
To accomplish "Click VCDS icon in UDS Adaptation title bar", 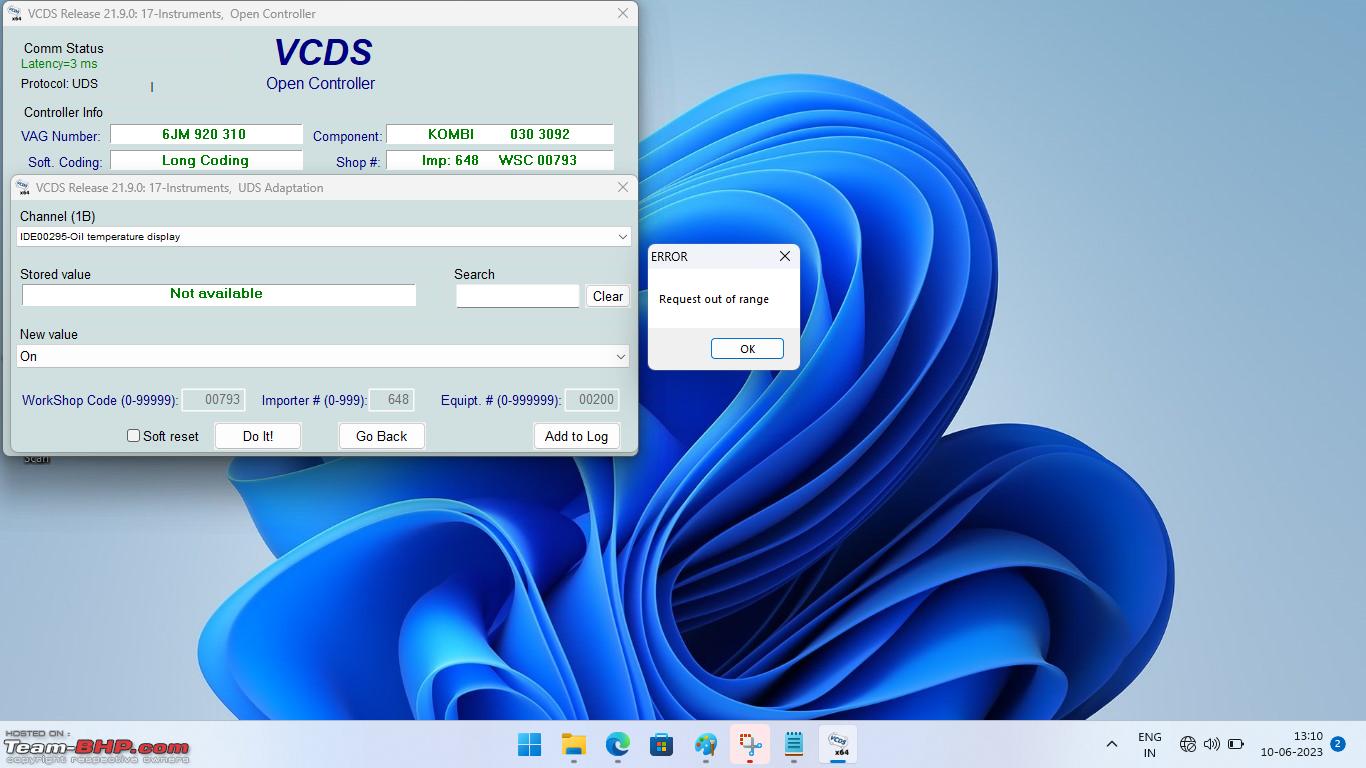I will (22, 187).
